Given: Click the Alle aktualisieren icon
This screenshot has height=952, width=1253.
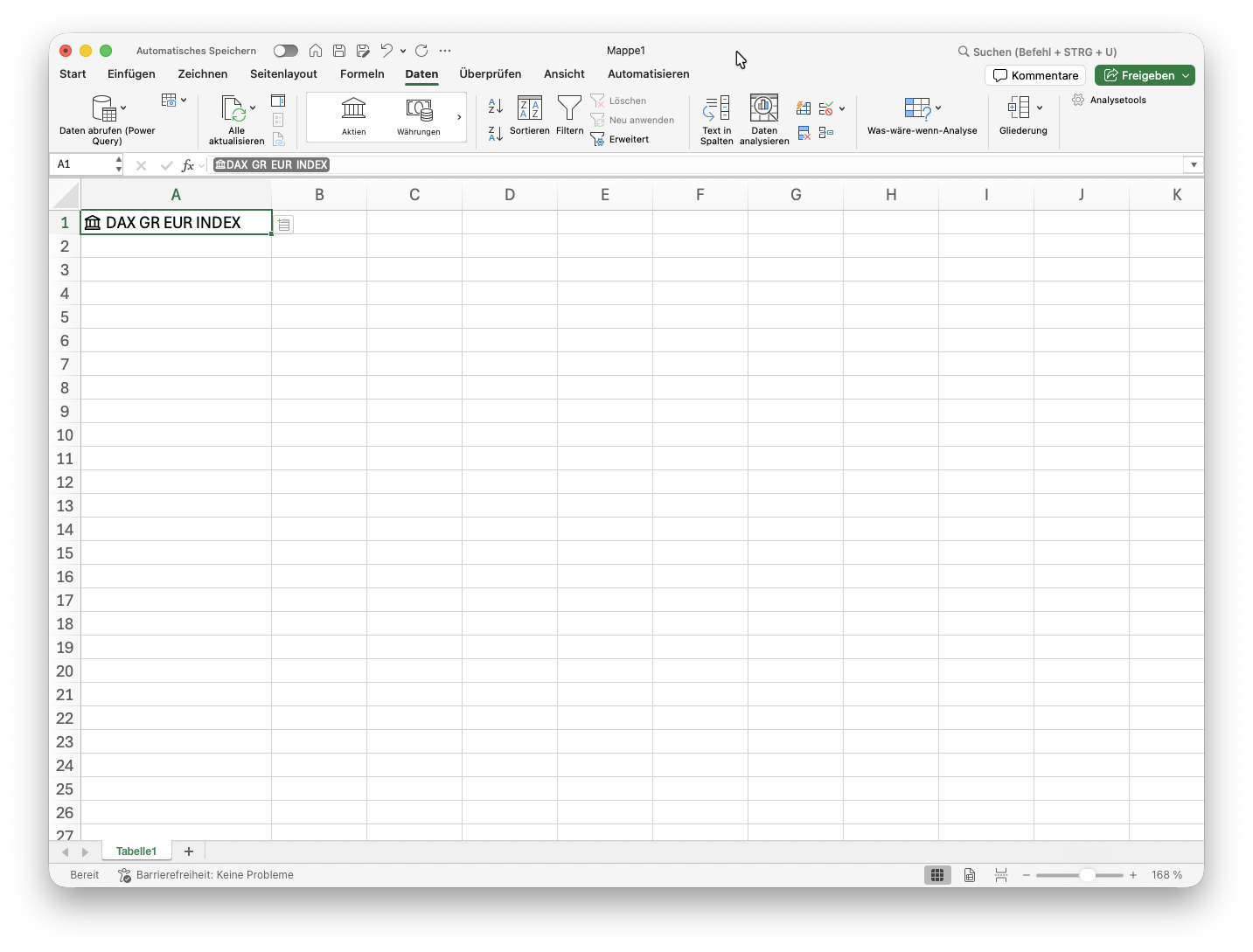Looking at the screenshot, I should [233, 108].
